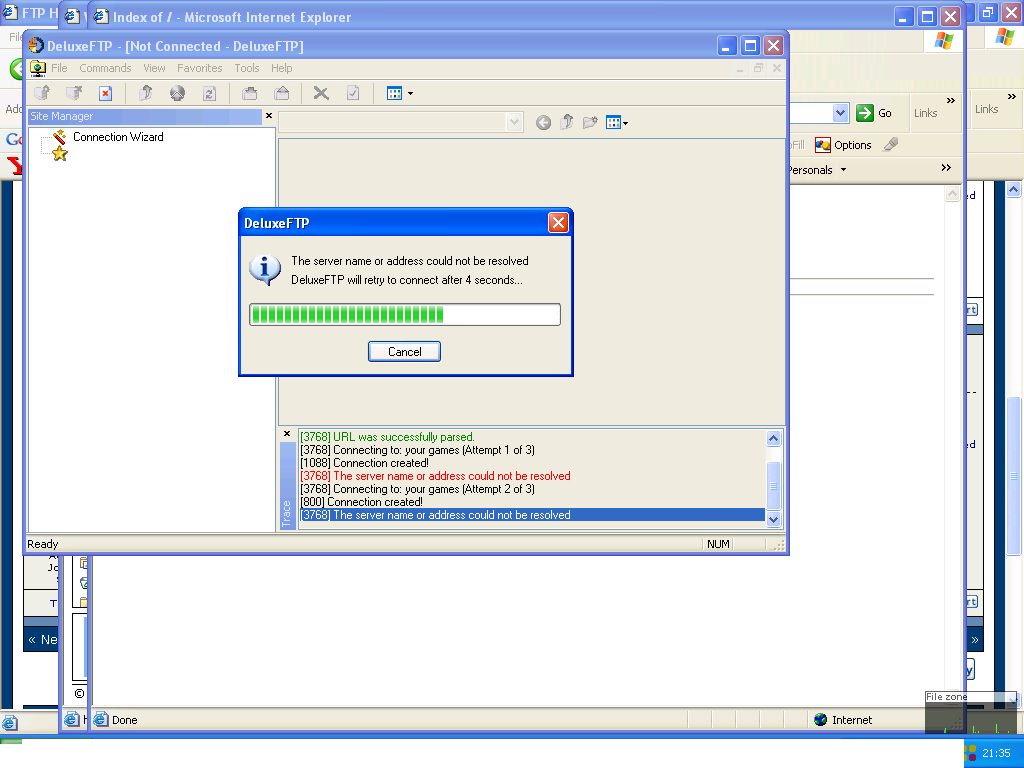Open the Commands menu
1024x768 pixels.
(x=105, y=68)
